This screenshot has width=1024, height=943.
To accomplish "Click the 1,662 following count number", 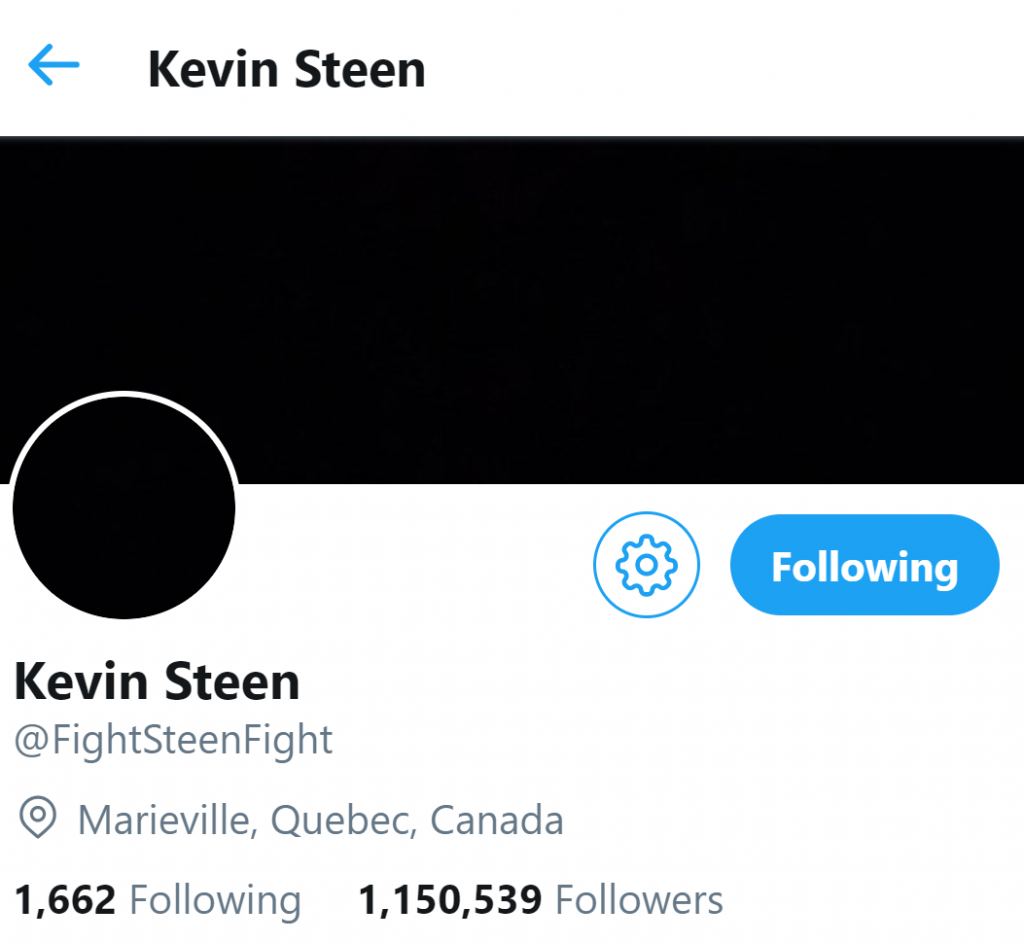I will pyautogui.click(x=65, y=900).
